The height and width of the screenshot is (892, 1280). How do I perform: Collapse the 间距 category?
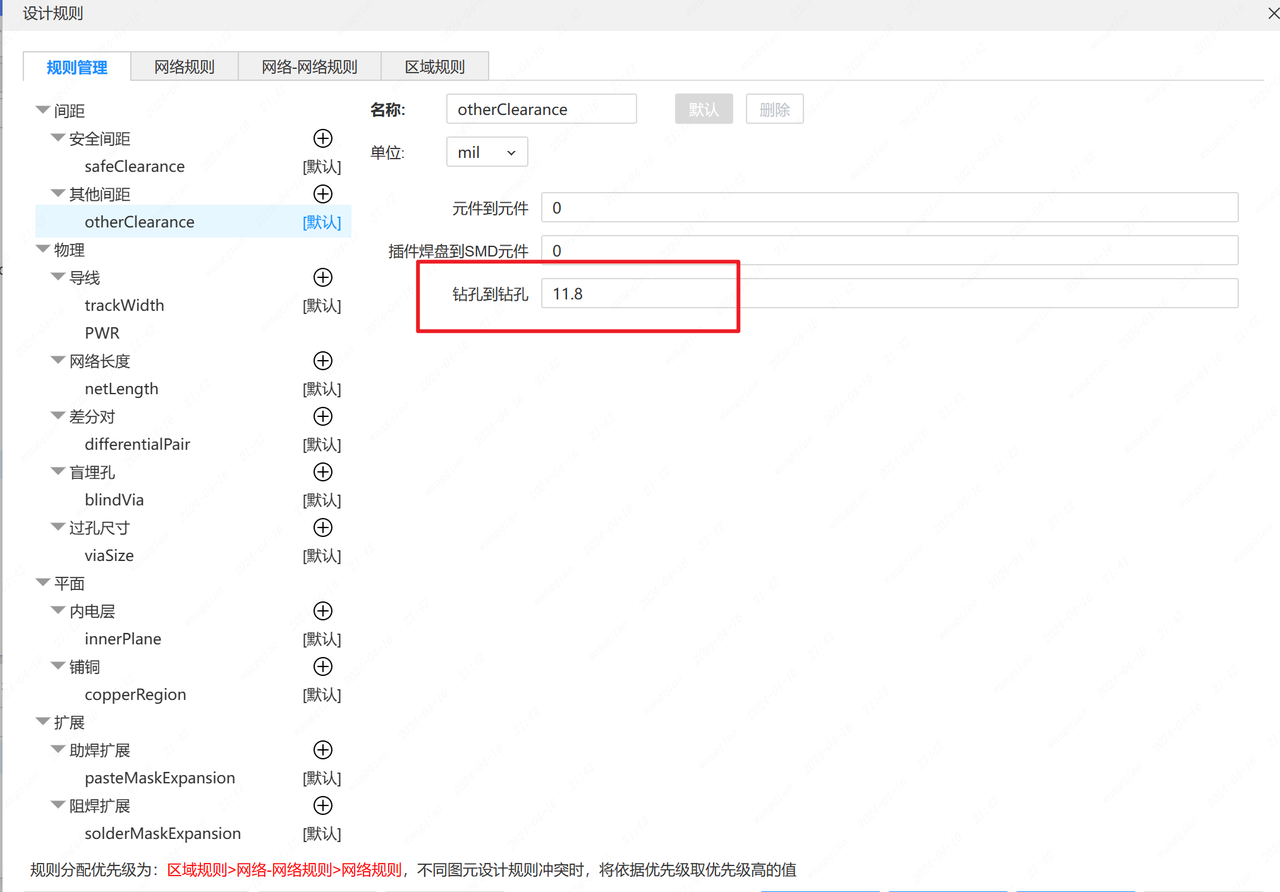pyautogui.click(x=43, y=111)
